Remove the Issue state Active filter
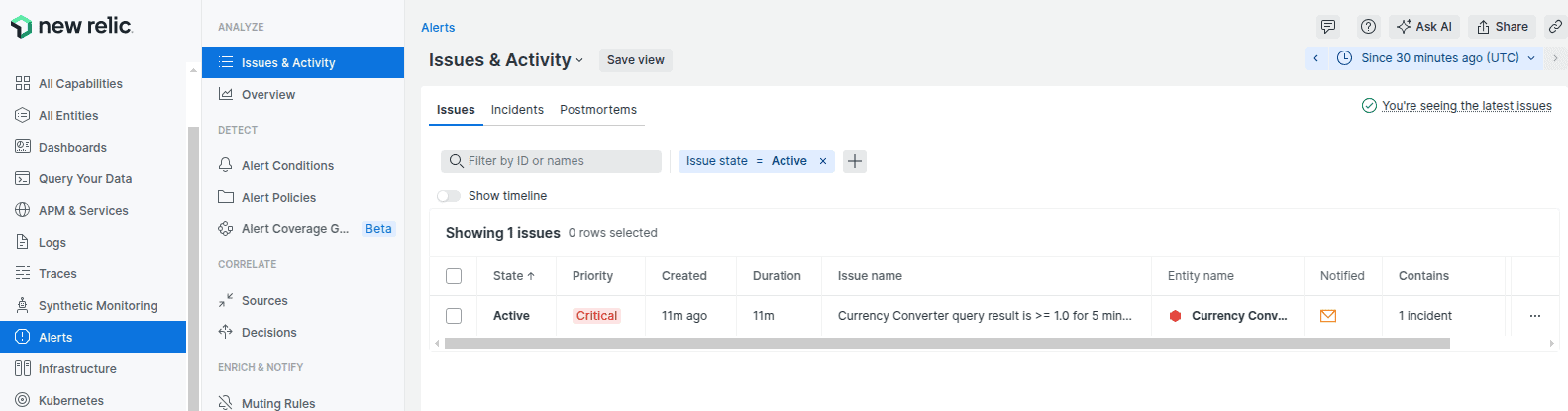Image resolution: width=1568 pixels, height=411 pixels. click(x=822, y=161)
